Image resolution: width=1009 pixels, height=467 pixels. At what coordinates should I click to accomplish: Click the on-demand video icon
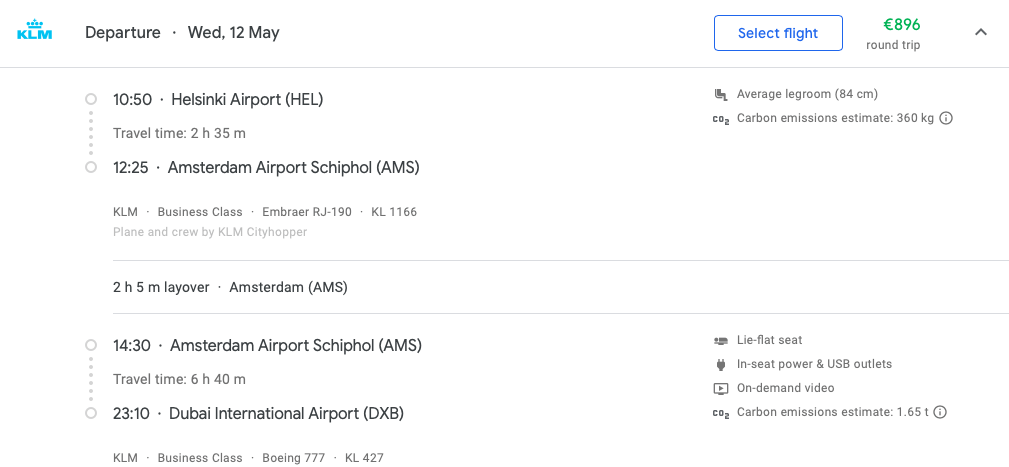point(721,389)
